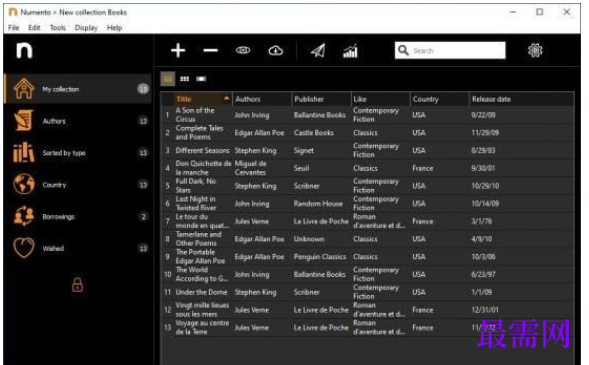Viewport: 589px width, 365px height.
Task: Click the padlock icon in sidebar
Action: [77, 285]
